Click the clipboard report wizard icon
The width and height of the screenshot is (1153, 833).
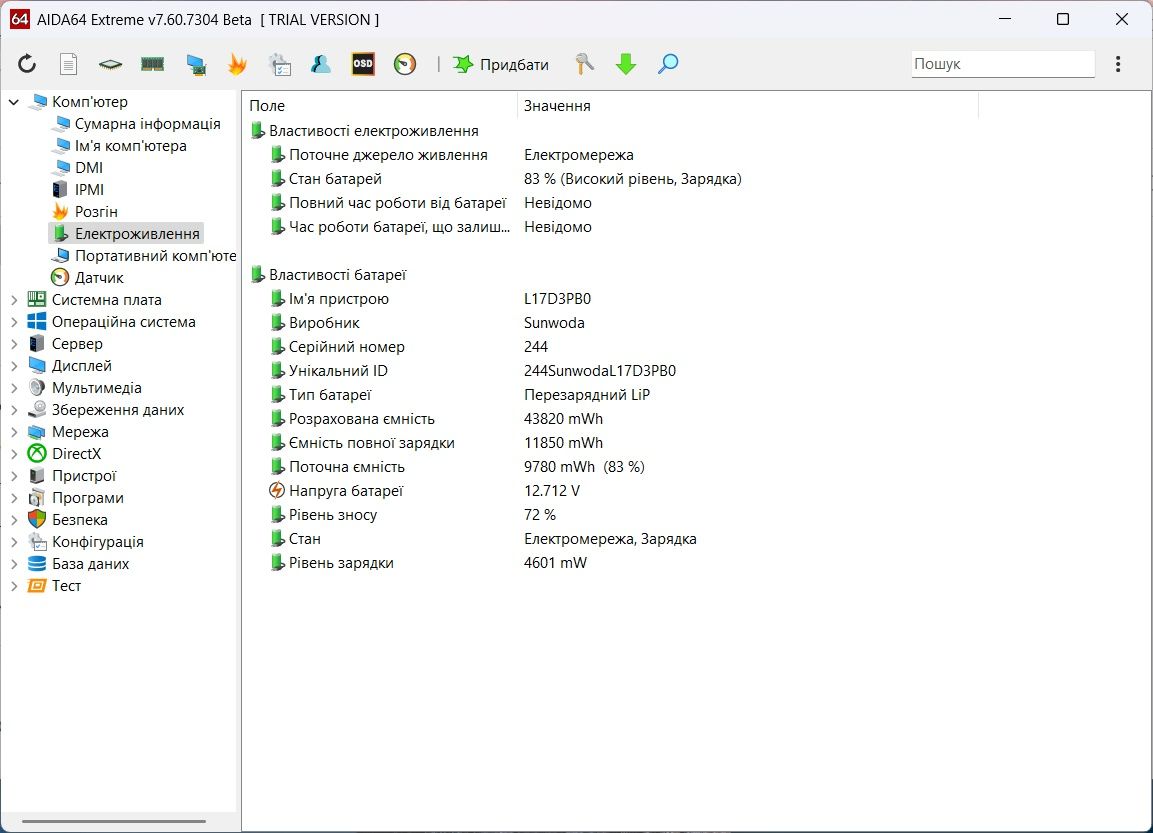pos(279,64)
